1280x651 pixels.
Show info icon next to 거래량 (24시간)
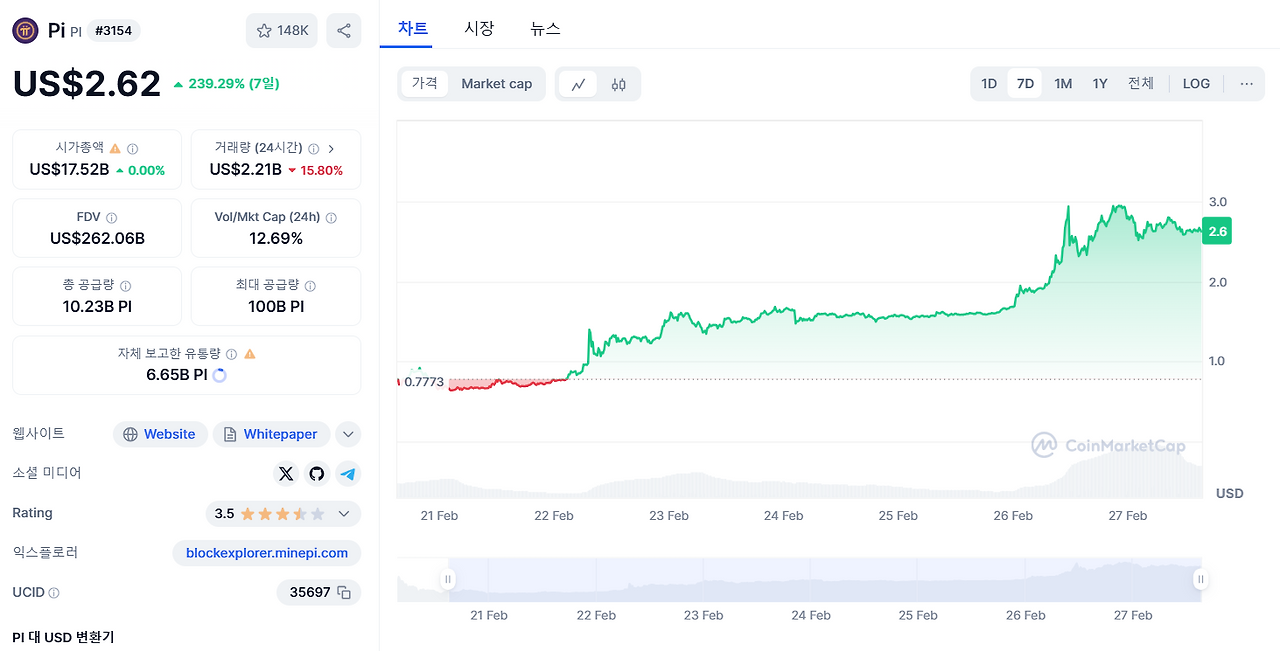(x=313, y=148)
